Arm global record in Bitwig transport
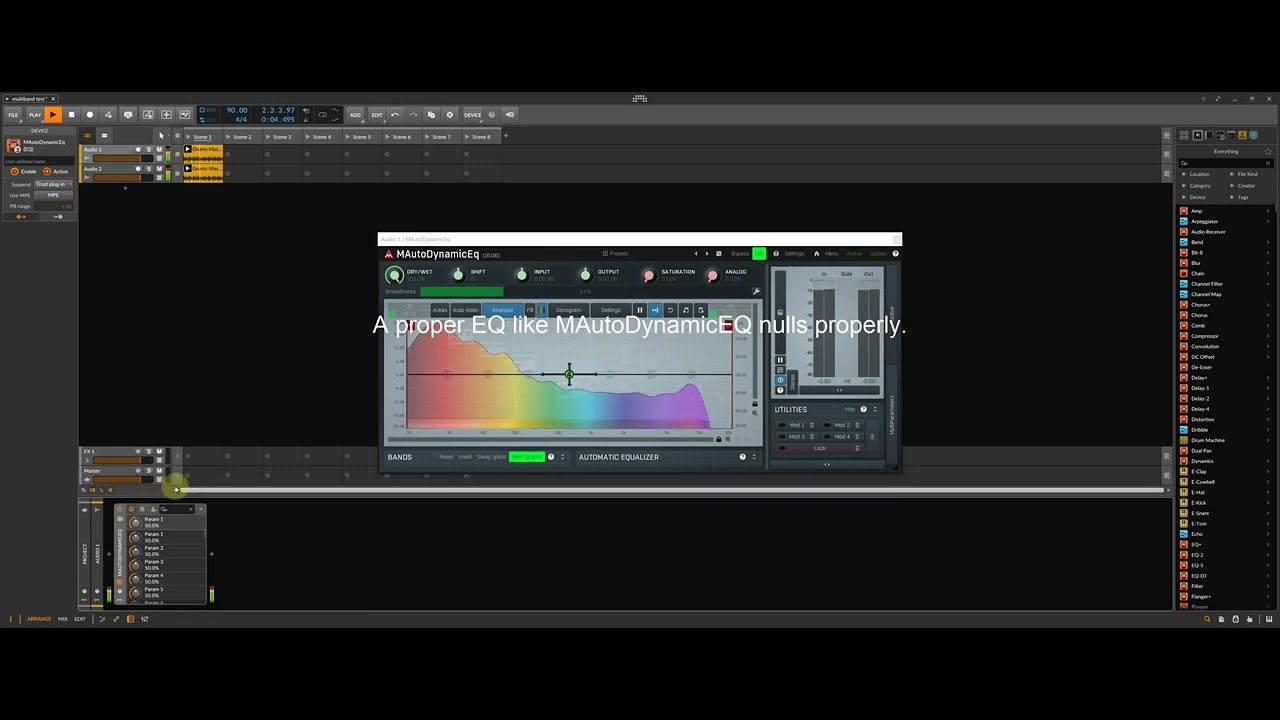The image size is (1280, 720). click(90, 115)
